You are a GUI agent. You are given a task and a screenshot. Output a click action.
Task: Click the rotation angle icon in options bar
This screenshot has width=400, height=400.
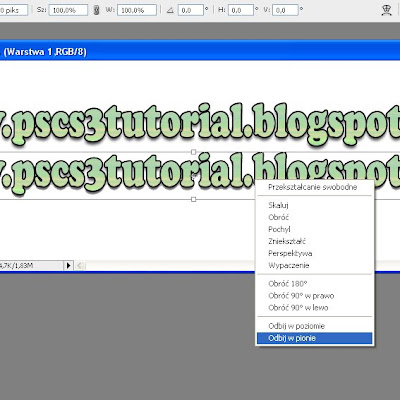click(170, 10)
